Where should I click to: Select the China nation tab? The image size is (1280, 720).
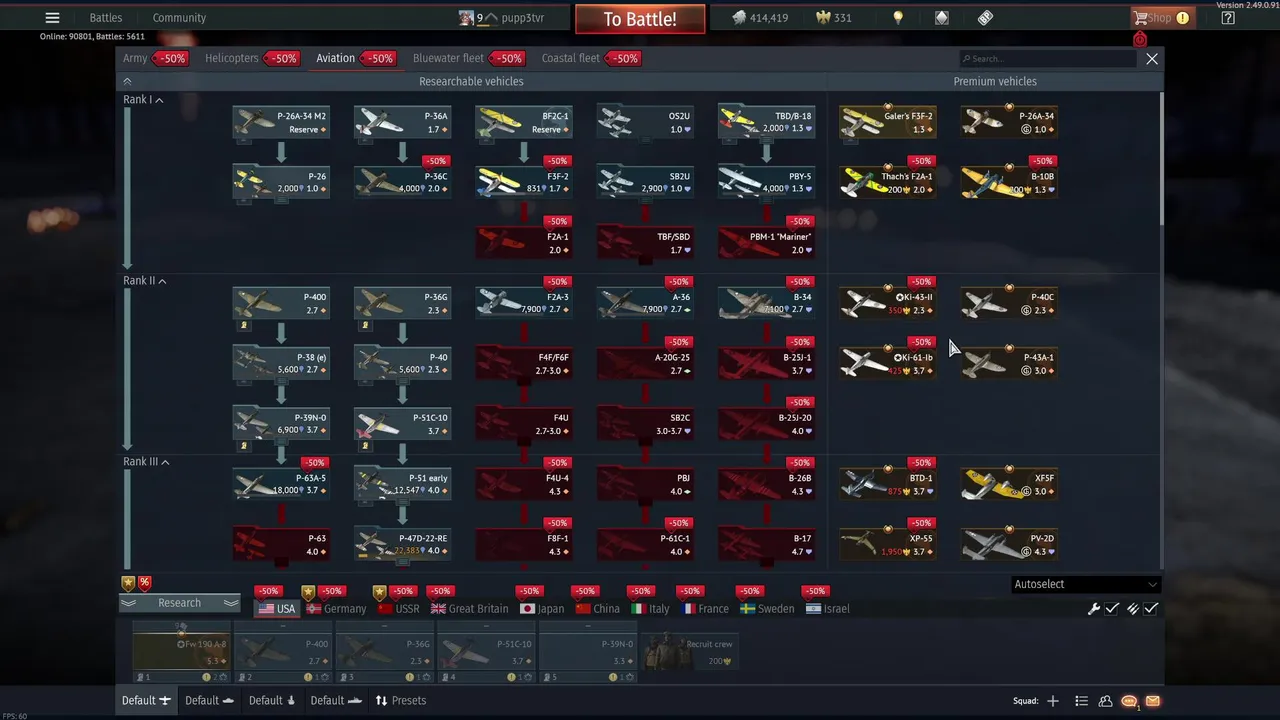(x=597, y=608)
